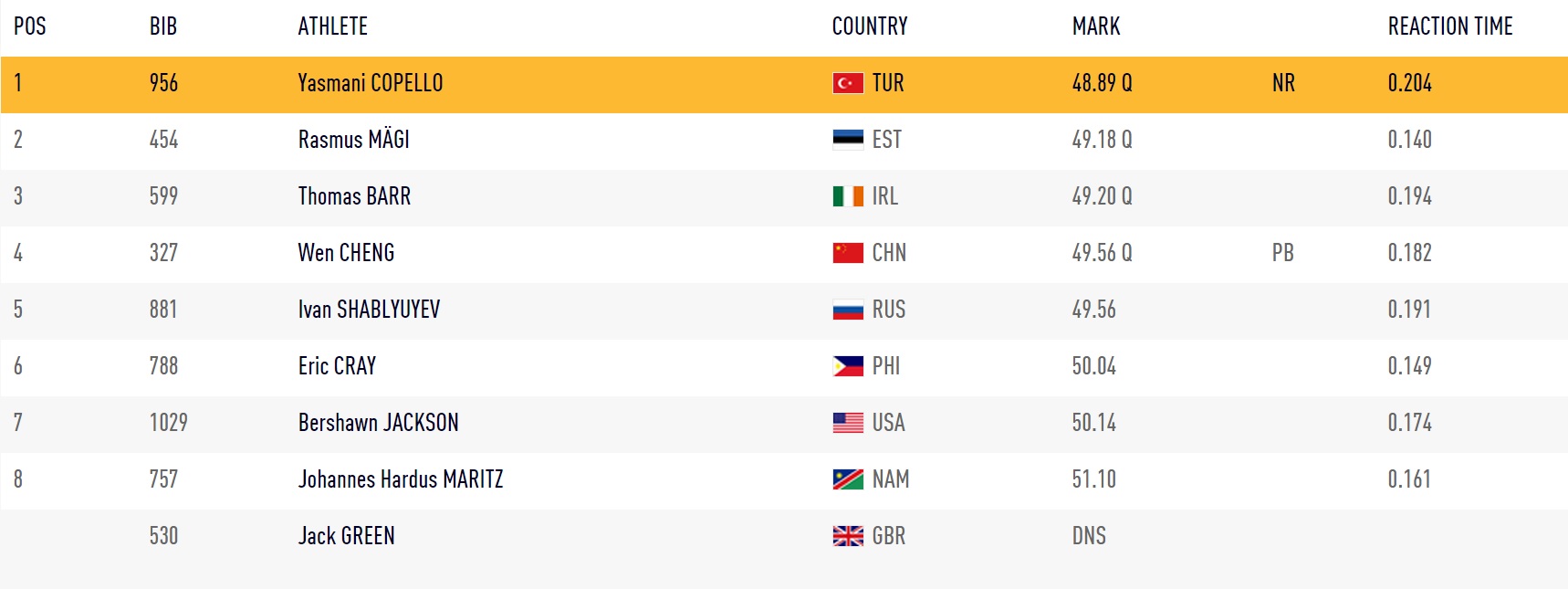This screenshot has height=589, width=1568.
Task: Select Bershawn JACKSON in the results
Action: [x=379, y=423]
